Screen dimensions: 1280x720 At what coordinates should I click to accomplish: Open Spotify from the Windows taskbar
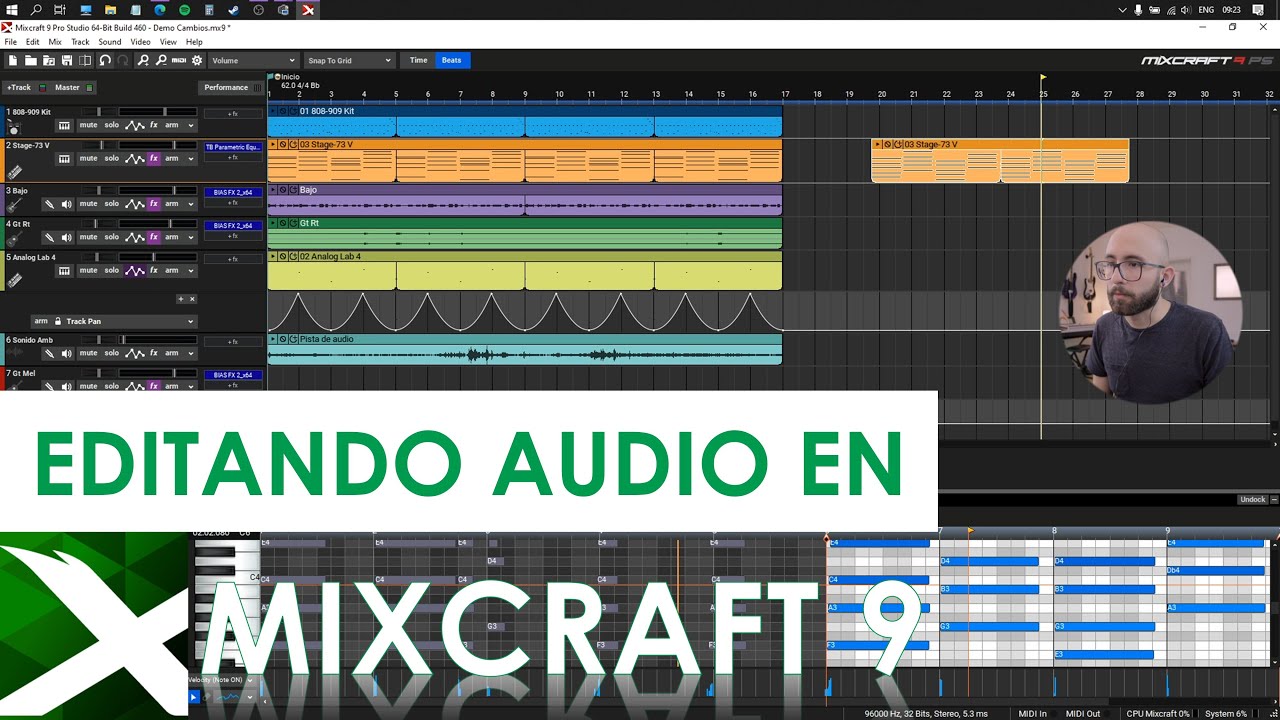pos(184,10)
